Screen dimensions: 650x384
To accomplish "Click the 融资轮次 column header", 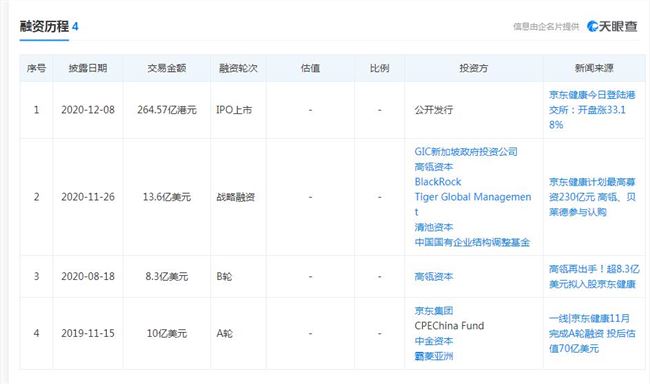I will [x=238, y=68].
